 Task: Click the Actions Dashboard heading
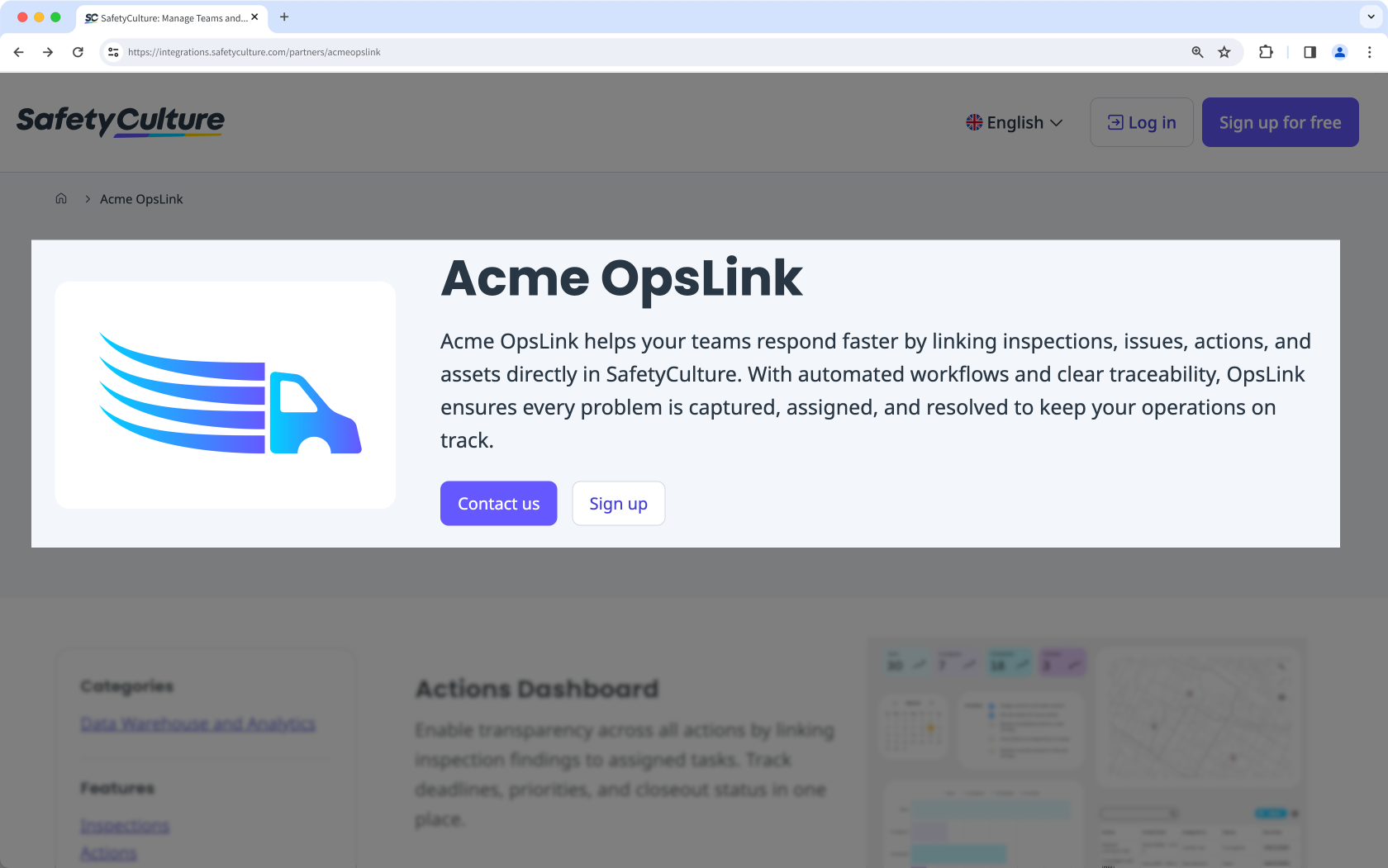[537, 689]
